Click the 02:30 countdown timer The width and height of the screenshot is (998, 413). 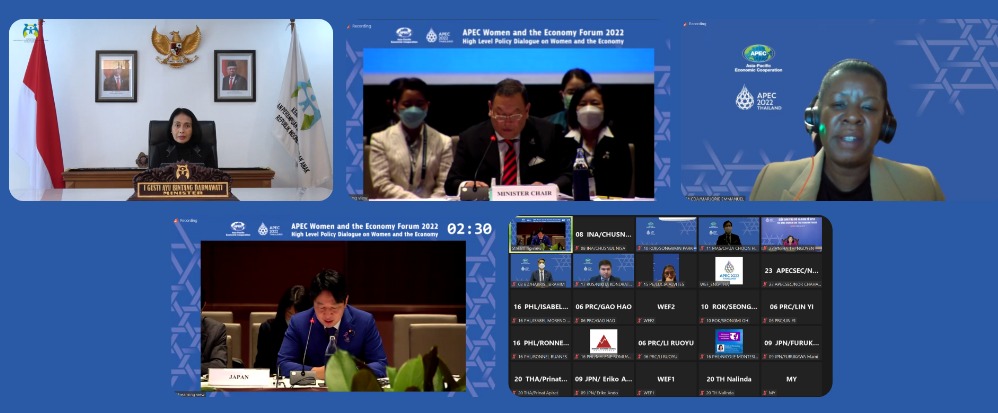click(469, 229)
